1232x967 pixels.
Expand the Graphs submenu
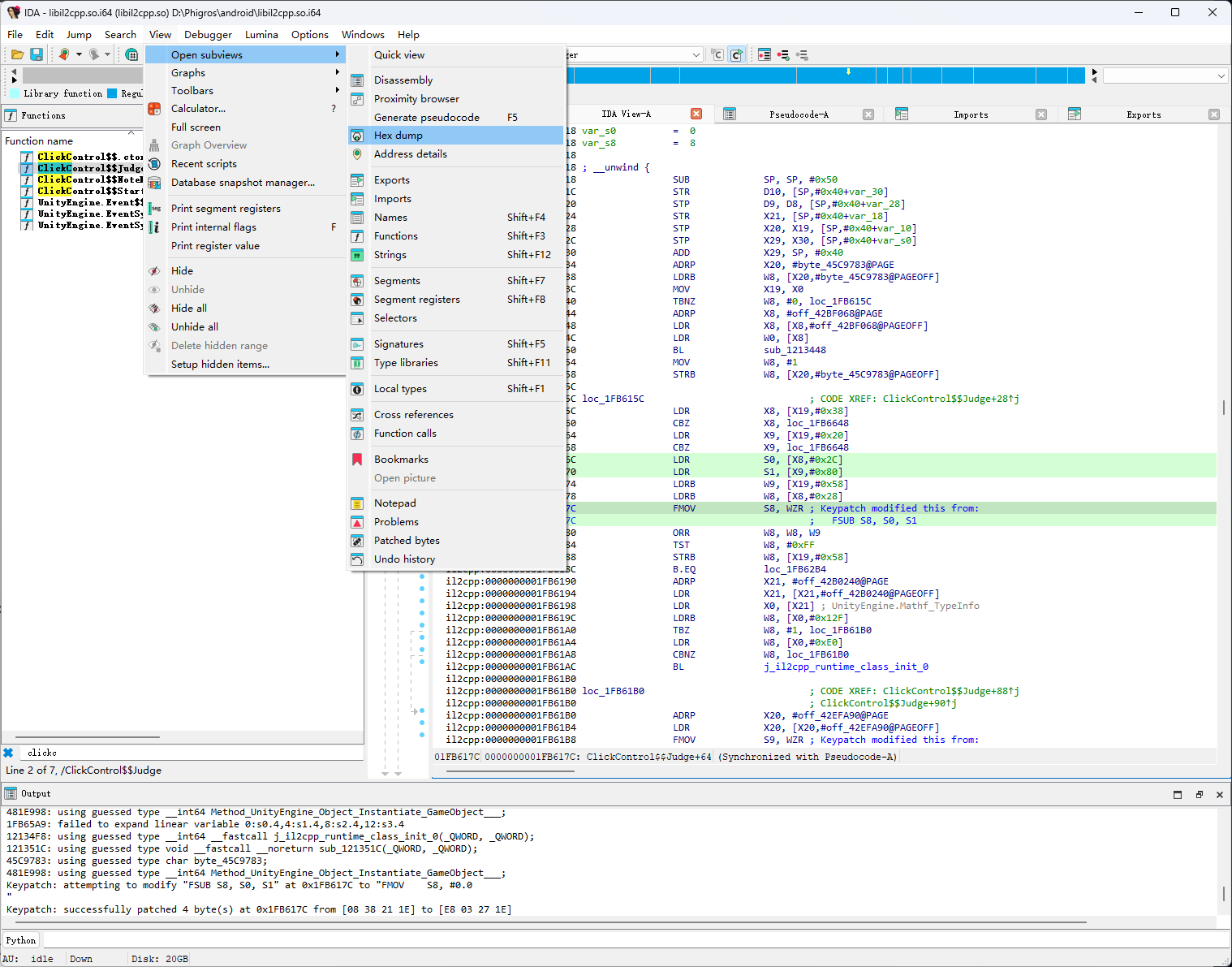[x=245, y=73]
